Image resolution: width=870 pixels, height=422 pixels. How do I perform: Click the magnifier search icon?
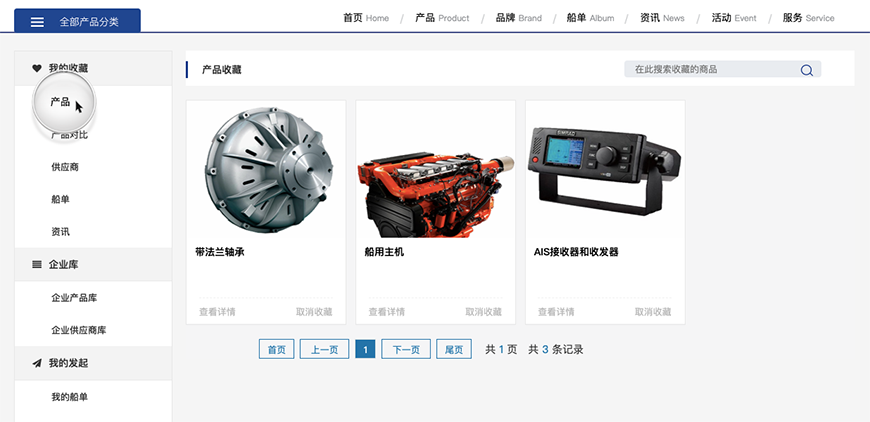(806, 70)
